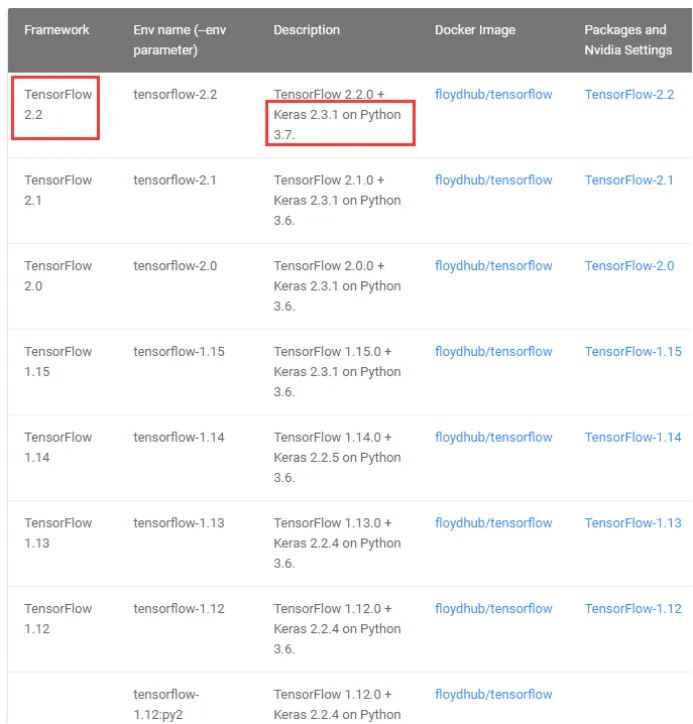The height and width of the screenshot is (724, 693).
Task: Click the tensorflow-2.0 env name
Action: (175, 266)
